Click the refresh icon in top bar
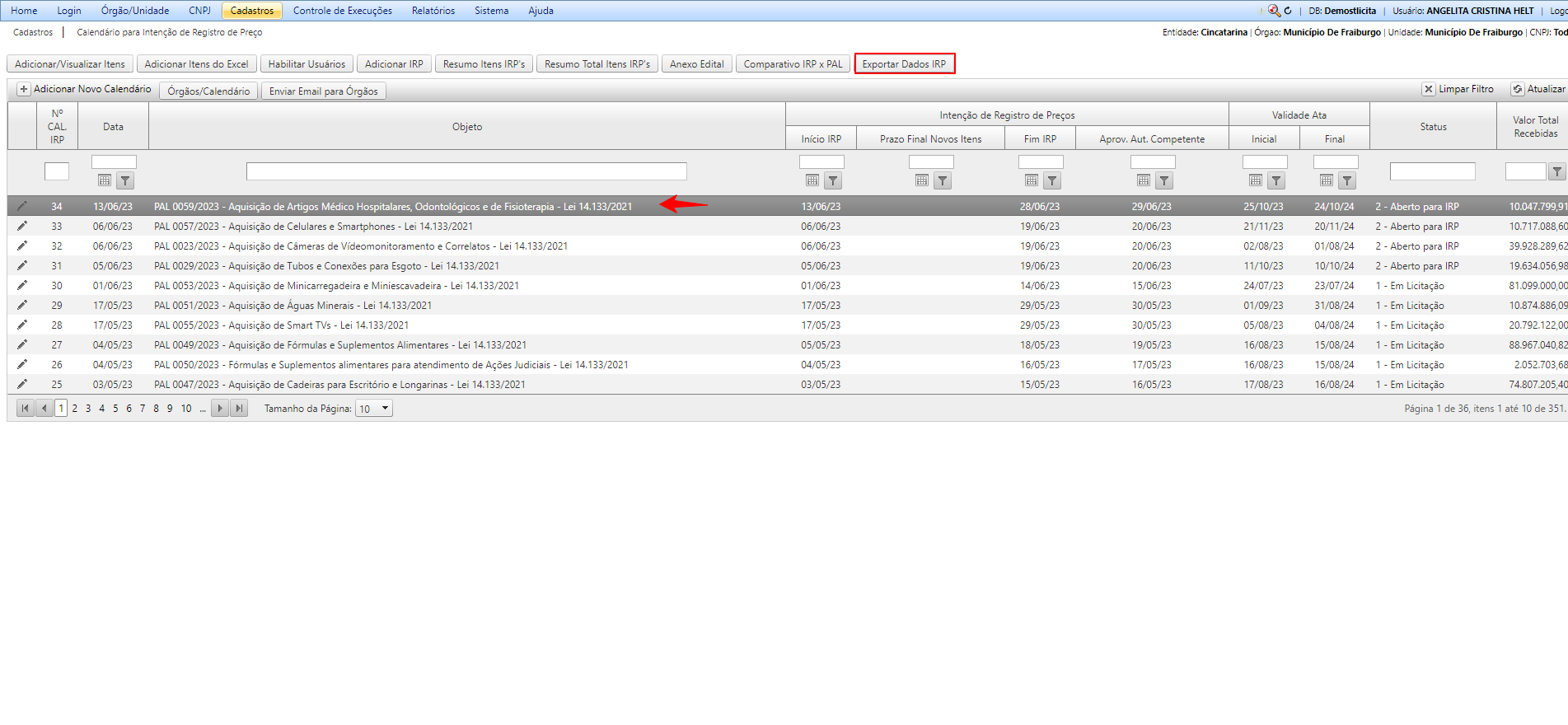 pos(1288,11)
